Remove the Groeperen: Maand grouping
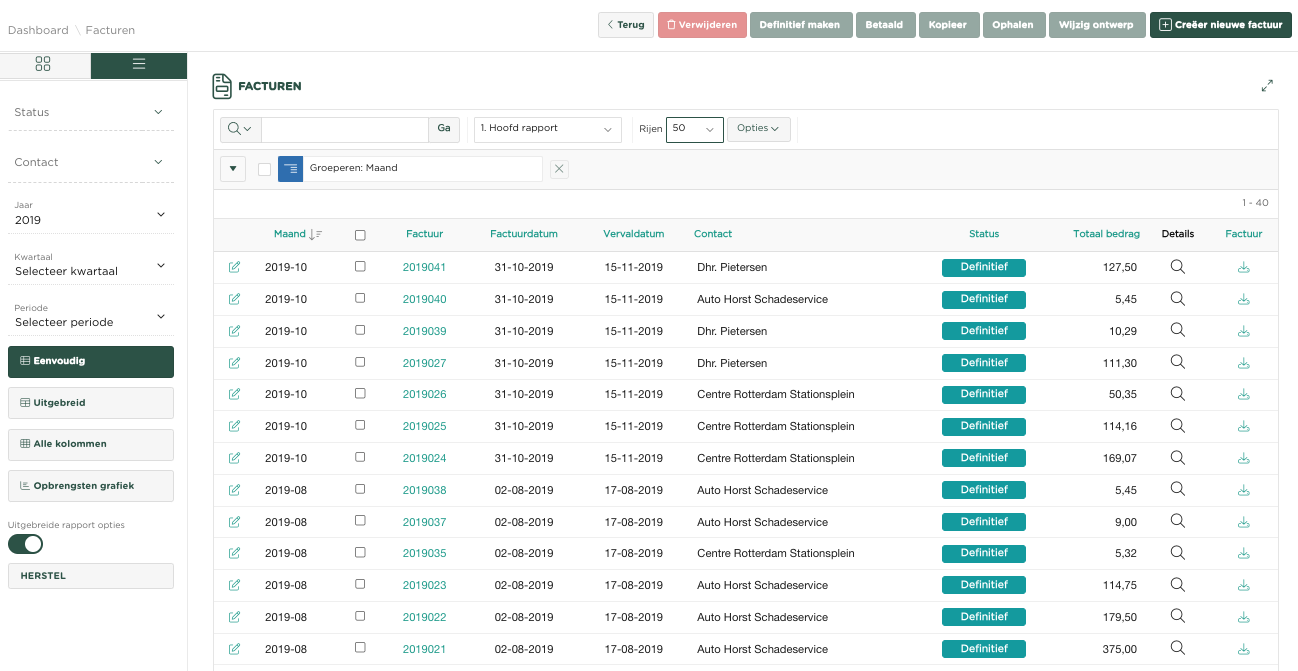1298x671 pixels. 559,169
